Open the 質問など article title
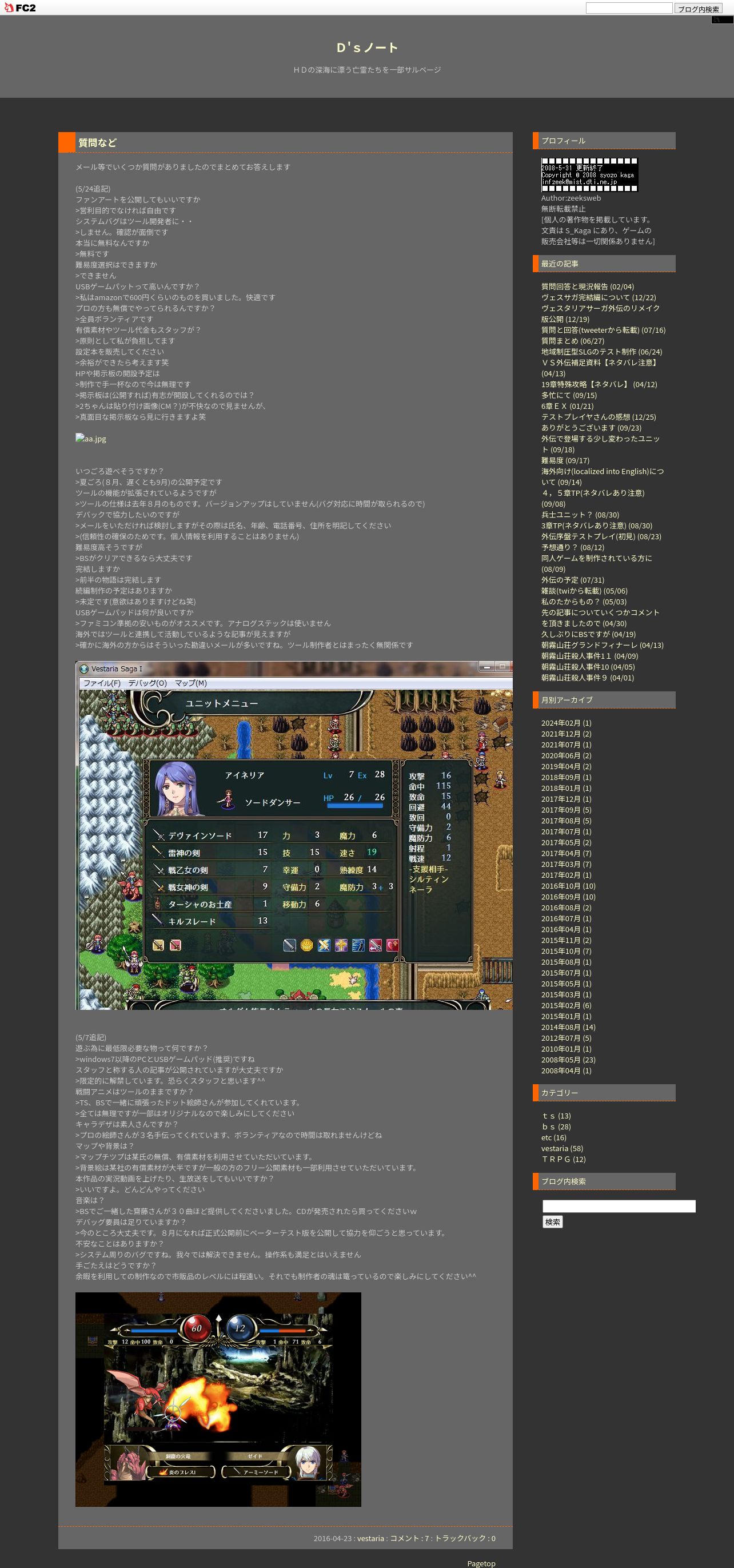The width and height of the screenshot is (734, 1568). pos(97,142)
